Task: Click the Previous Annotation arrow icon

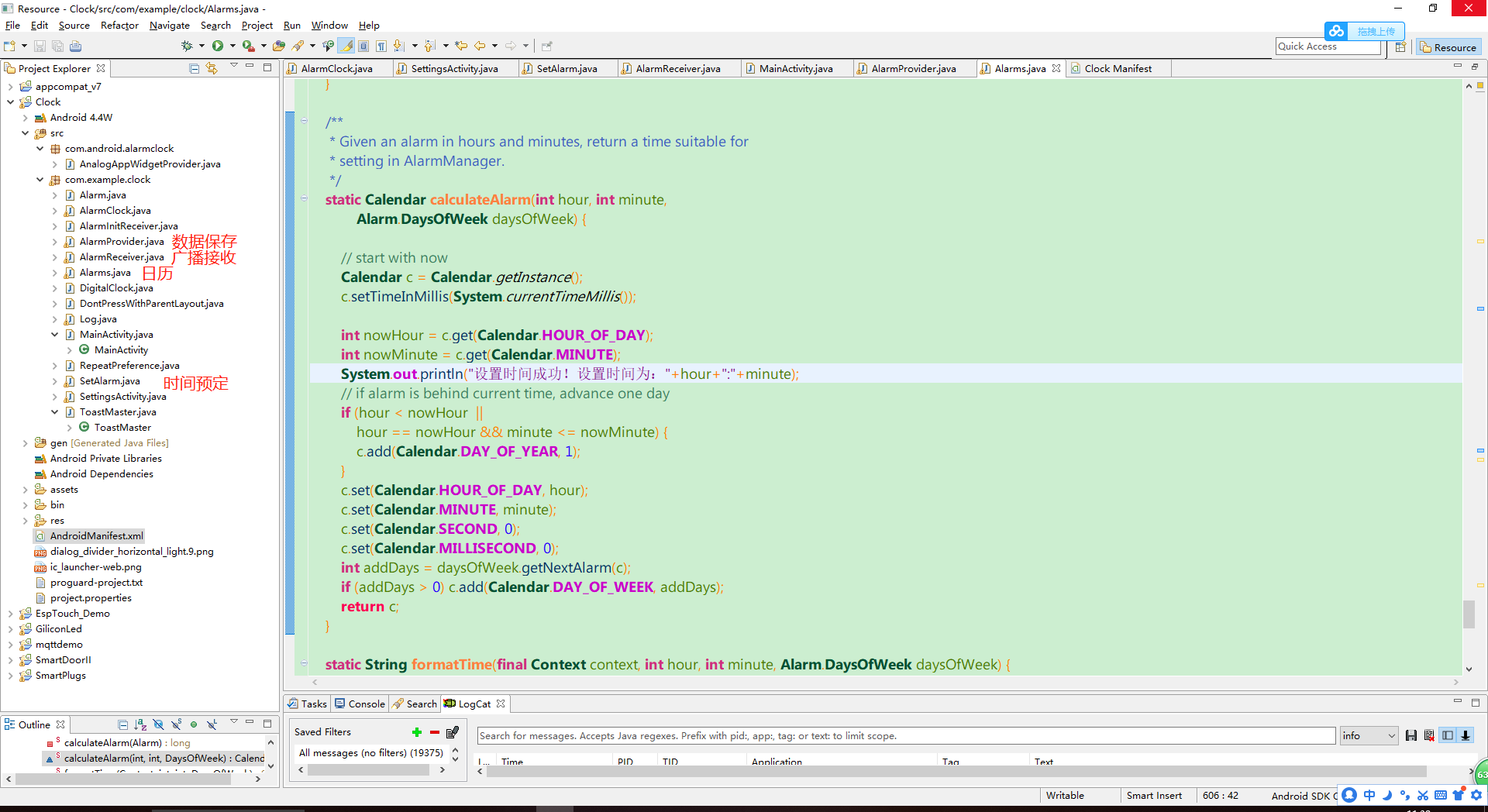Action: point(429,46)
